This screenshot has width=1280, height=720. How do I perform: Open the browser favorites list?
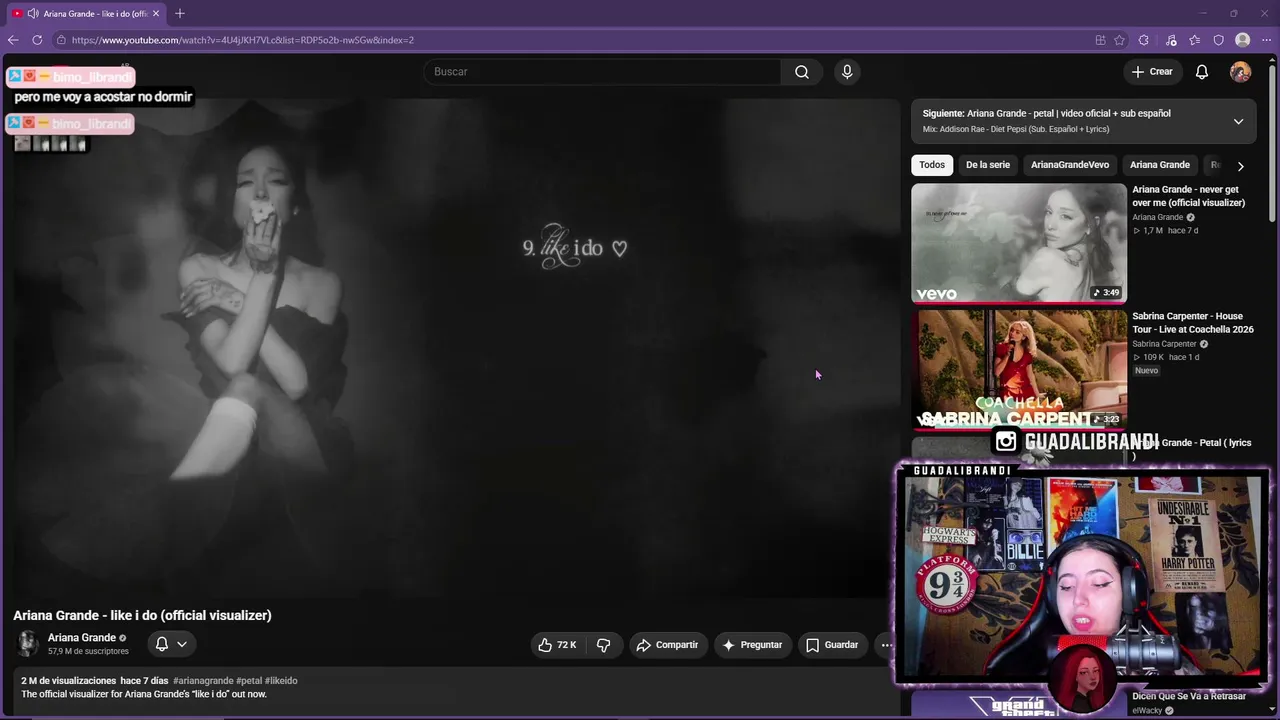tap(1195, 40)
